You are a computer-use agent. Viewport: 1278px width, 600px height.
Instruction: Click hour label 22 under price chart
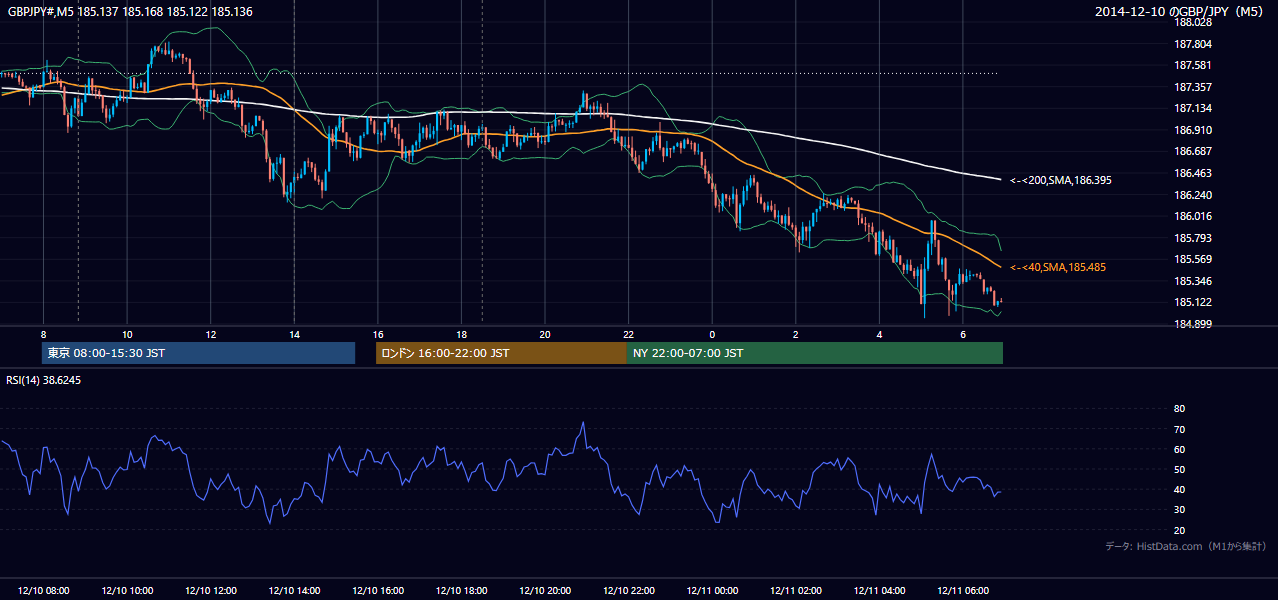click(x=628, y=334)
